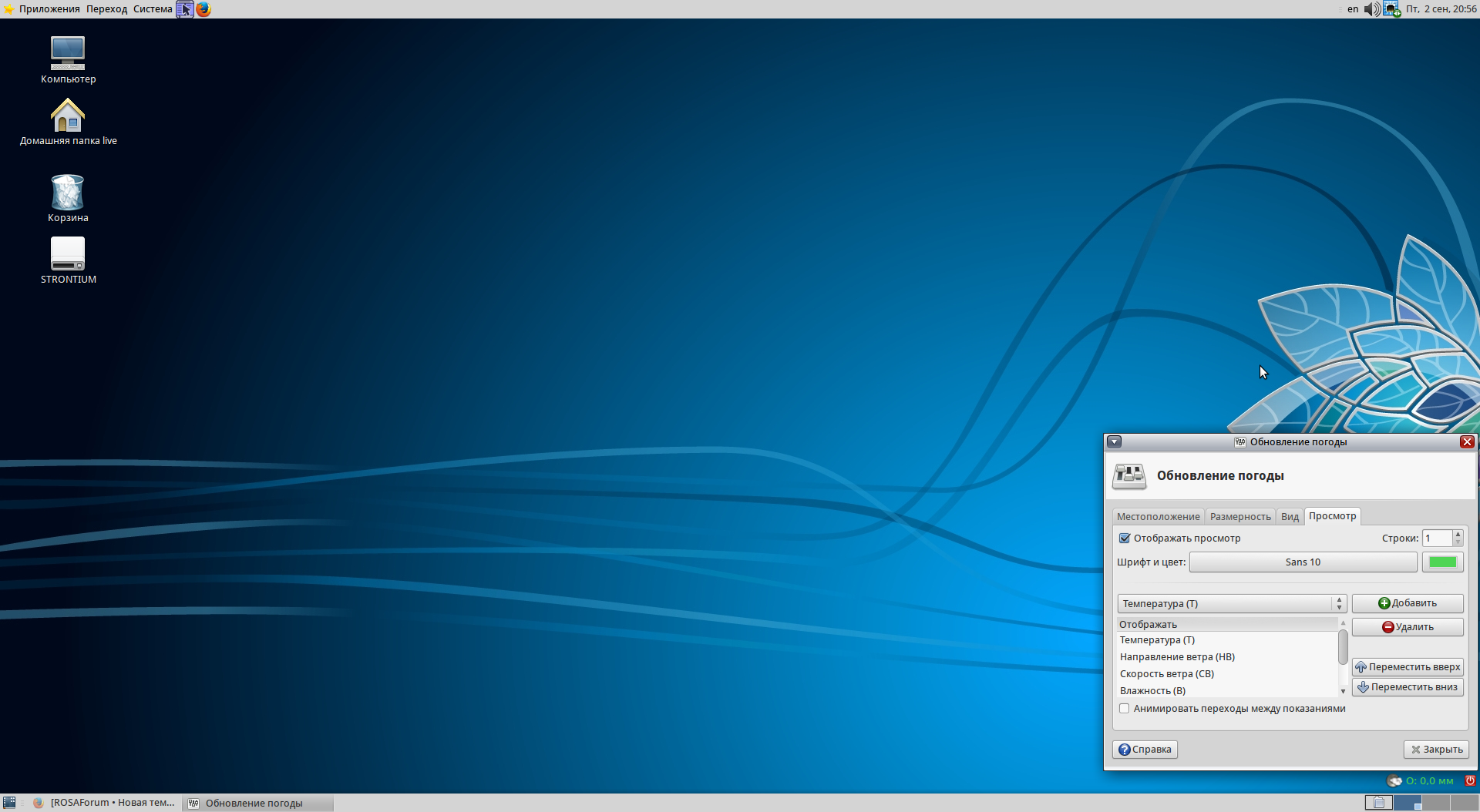1480x812 pixels.
Task: Open Справка help button
Action: [1145, 749]
